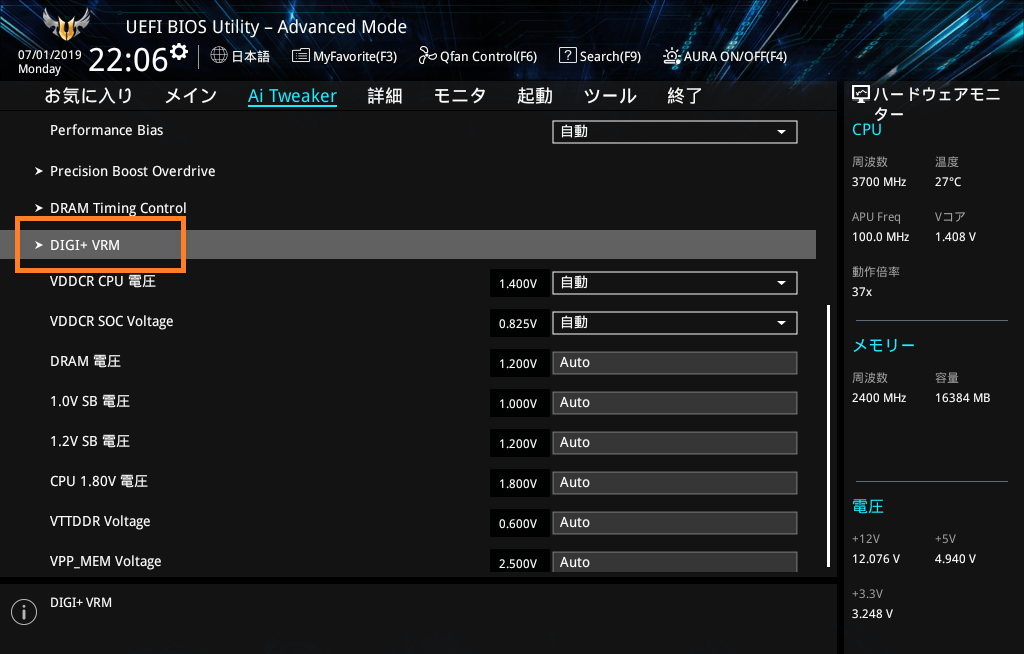This screenshot has height=654, width=1024.
Task: Click the CPU 1.80V 電圧 Auto field
Action: tap(675, 482)
